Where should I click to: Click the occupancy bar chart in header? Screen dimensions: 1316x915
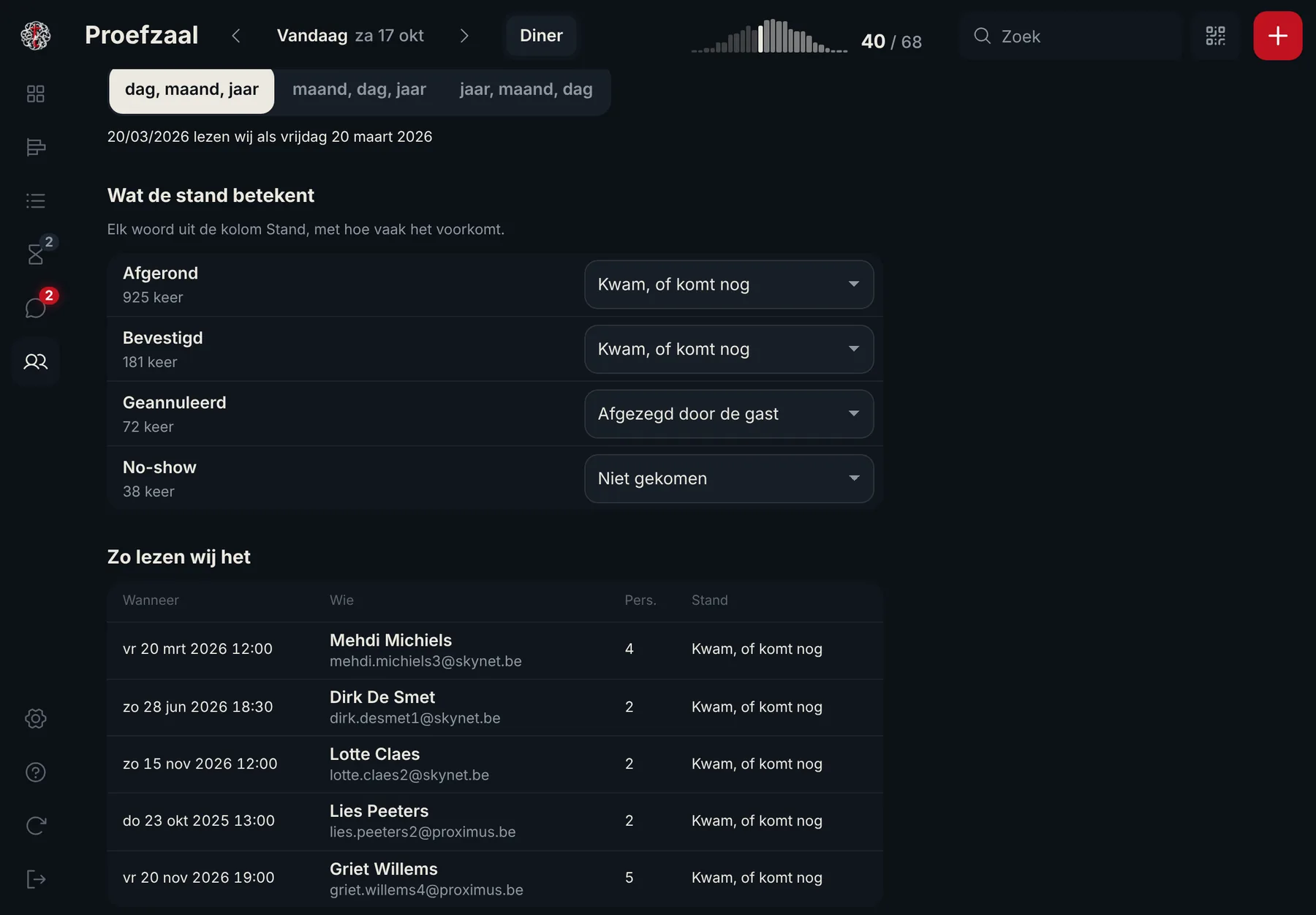pyautogui.click(x=769, y=36)
